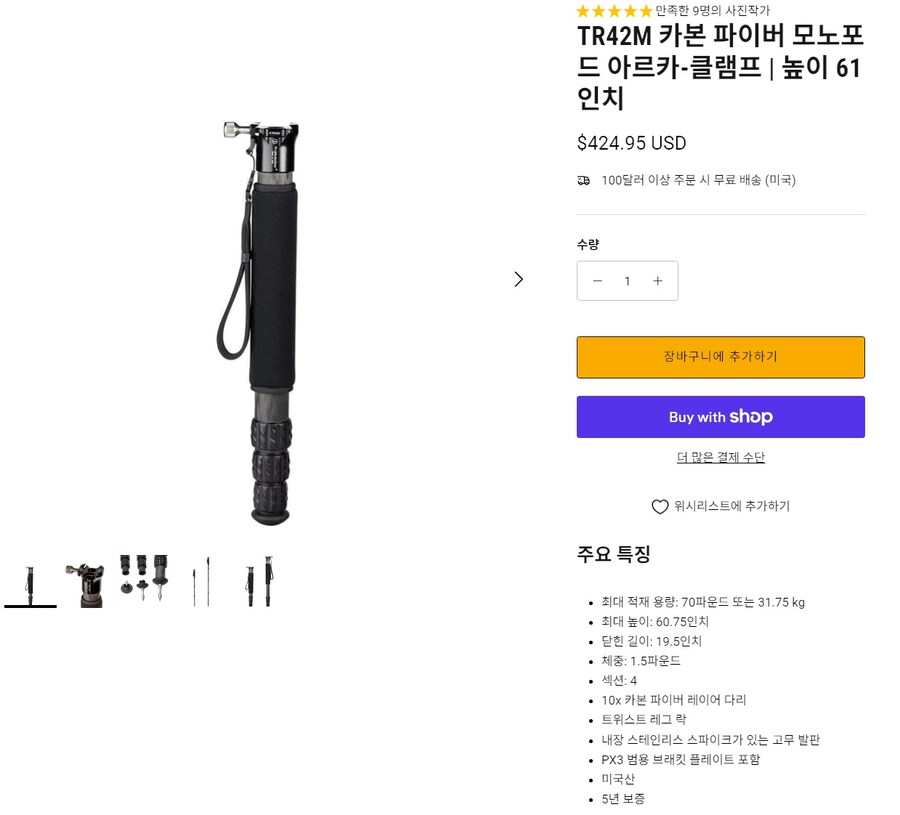Select the clamp head close-up thumbnail
This screenshot has height=815, width=900.
pyautogui.click(x=88, y=581)
